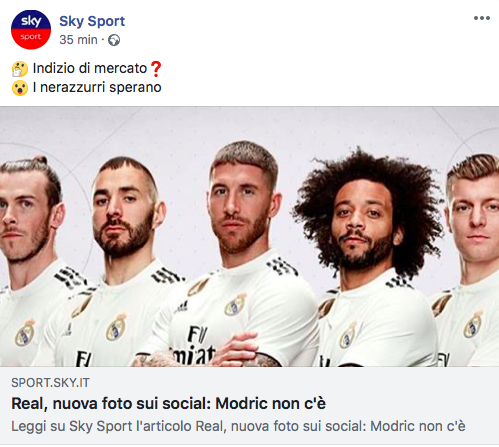Click the club crest on center player's shirt
Screen dimensions: 499x447
point(235,305)
